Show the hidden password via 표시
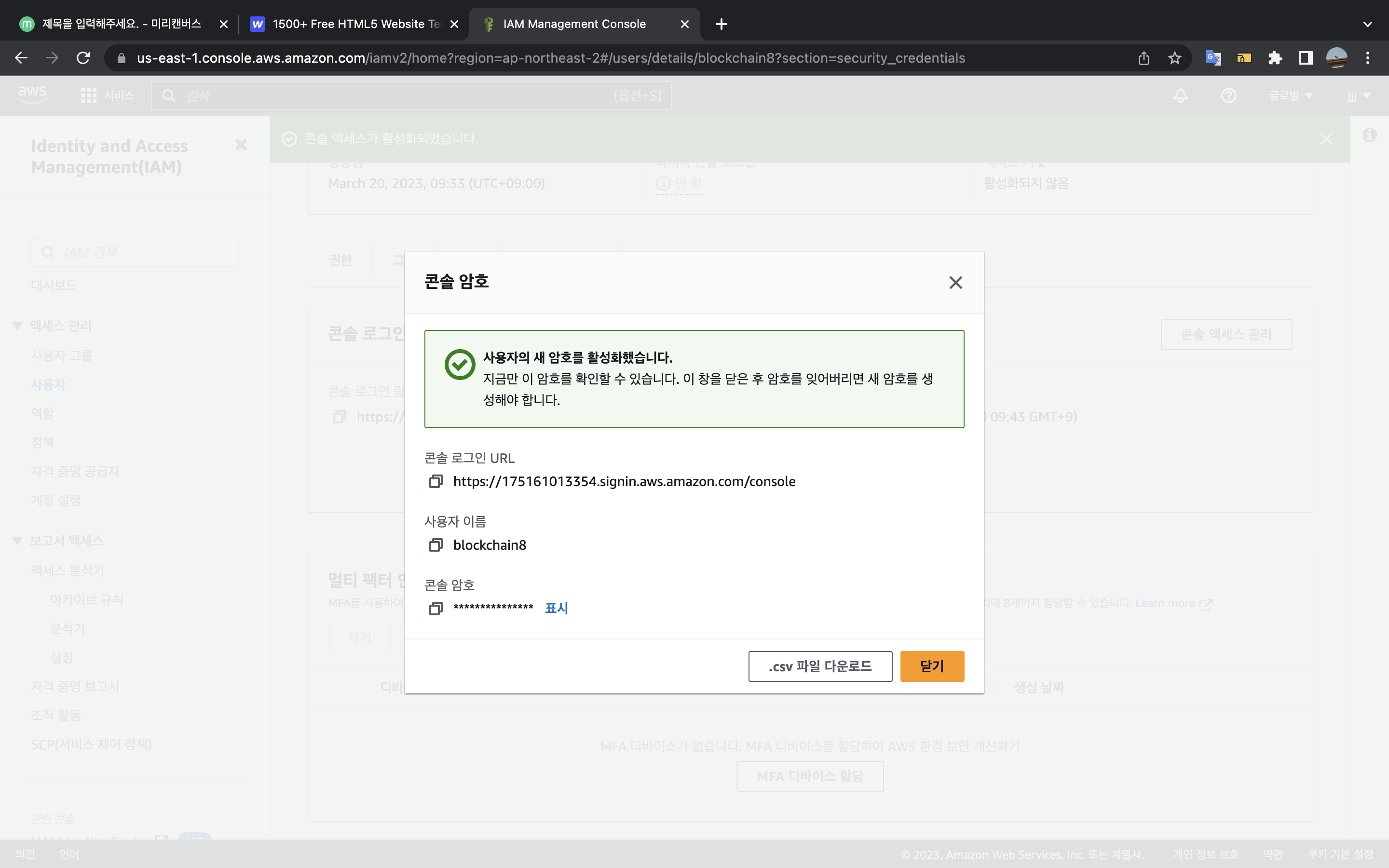Viewport: 1389px width, 868px height. (x=556, y=608)
